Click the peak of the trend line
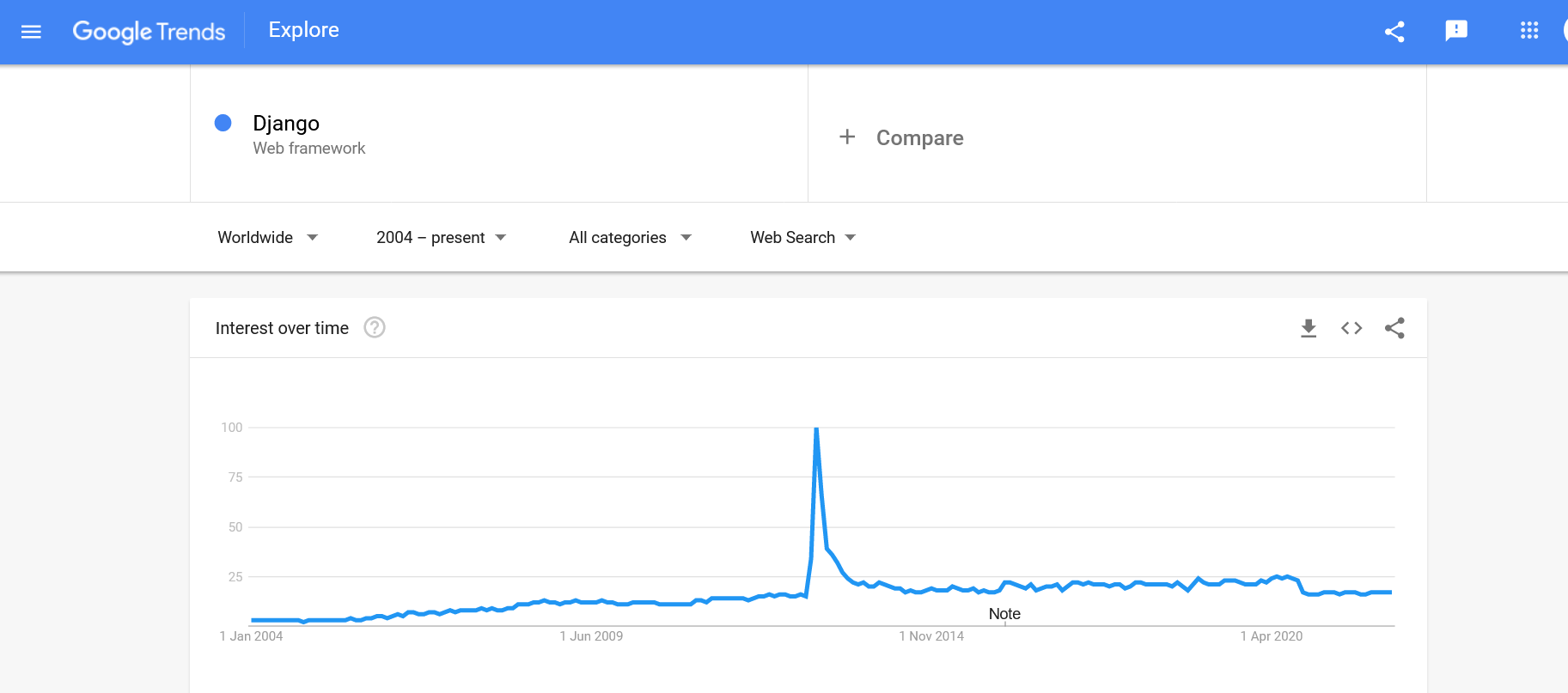 816,429
